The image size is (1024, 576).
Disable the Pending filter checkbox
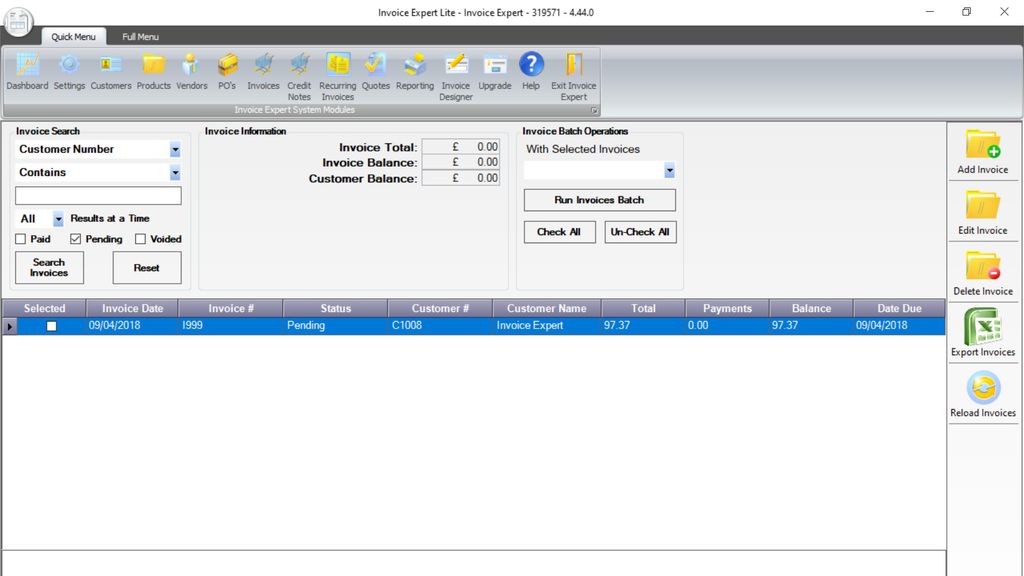[x=74, y=239]
